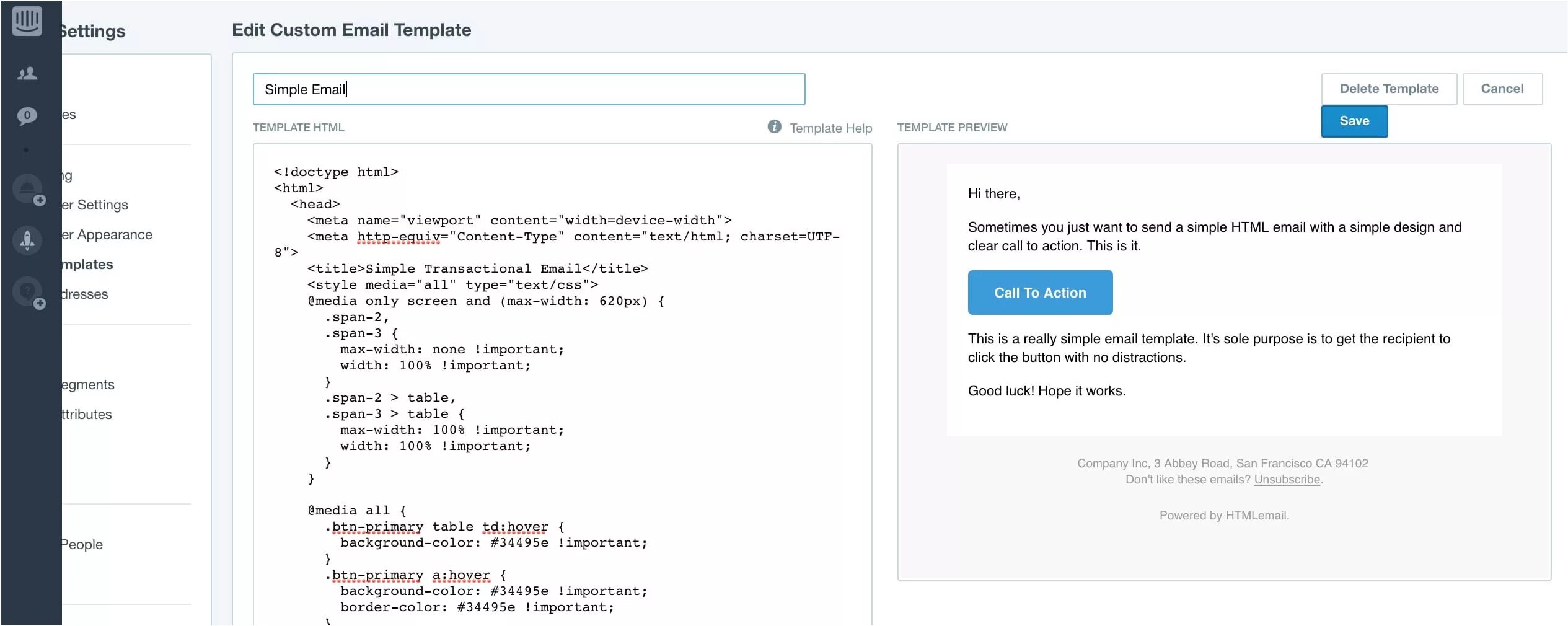1568x626 pixels.
Task: Open the People/users sidebar icon
Action: (x=27, y=74)
